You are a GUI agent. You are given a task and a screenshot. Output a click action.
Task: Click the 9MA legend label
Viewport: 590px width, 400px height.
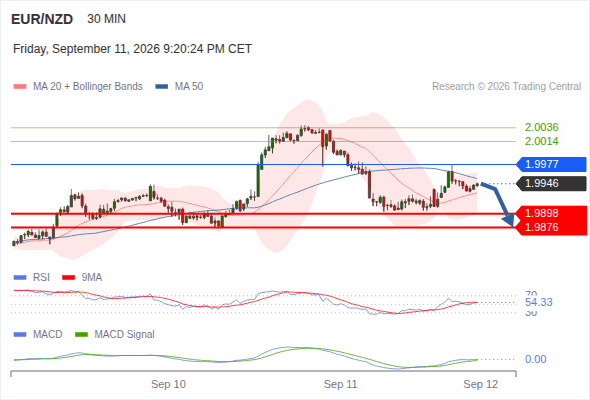(92, 278)
